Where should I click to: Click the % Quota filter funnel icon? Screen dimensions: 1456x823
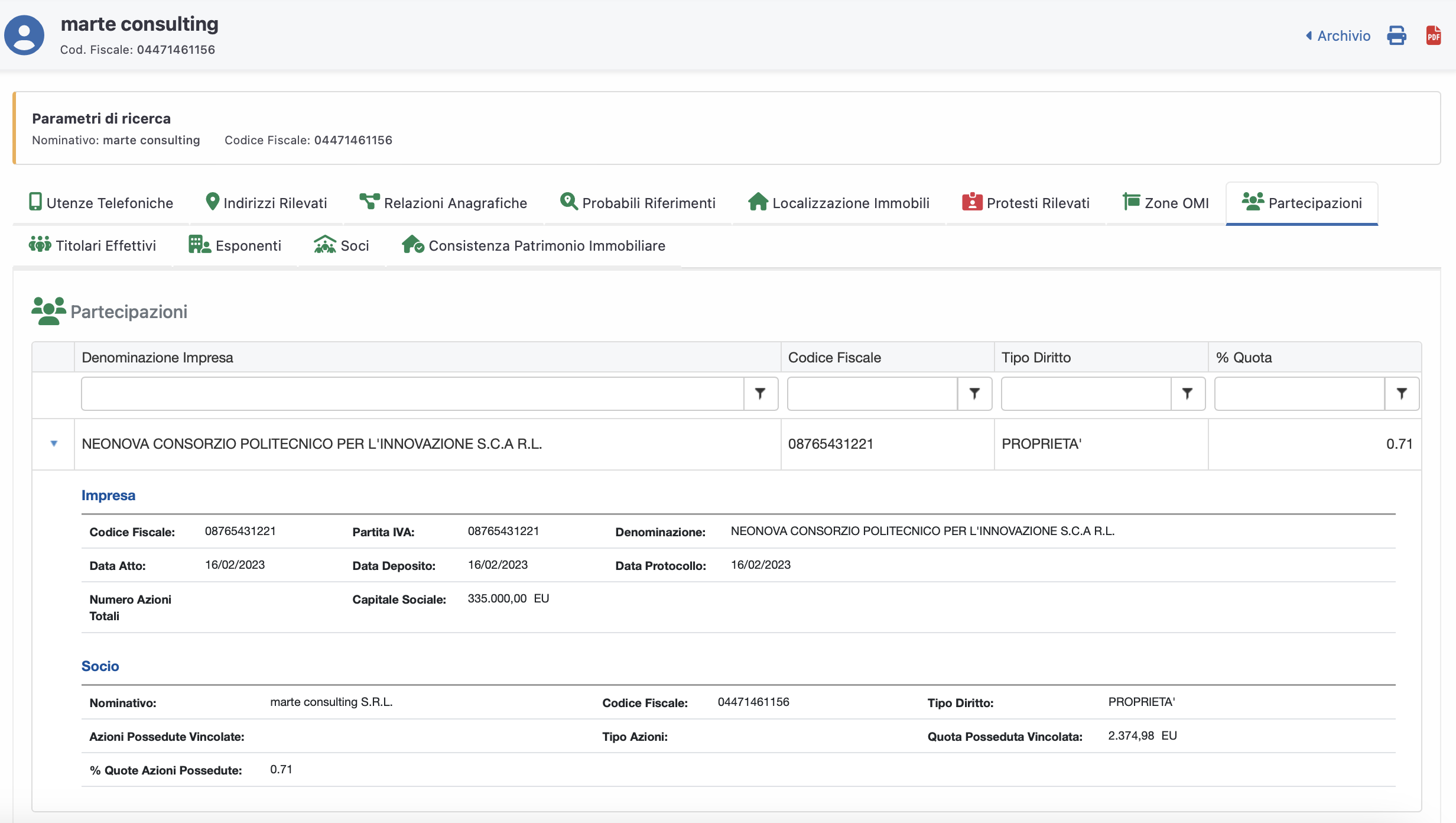coord(1402,394)
